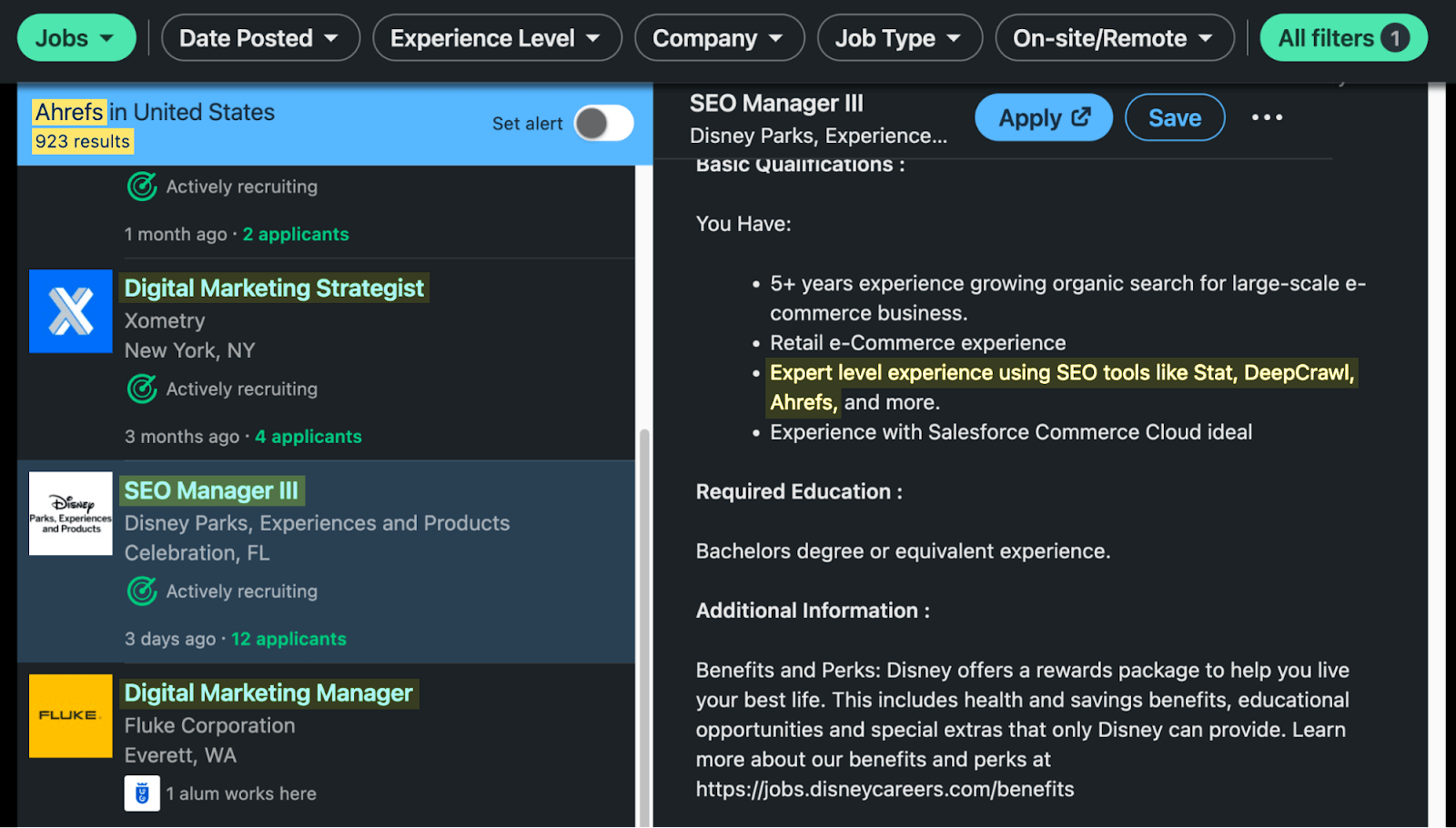Open the Date Posted filter
This screenshot has width=1456, height=828.
coord(260,37)
